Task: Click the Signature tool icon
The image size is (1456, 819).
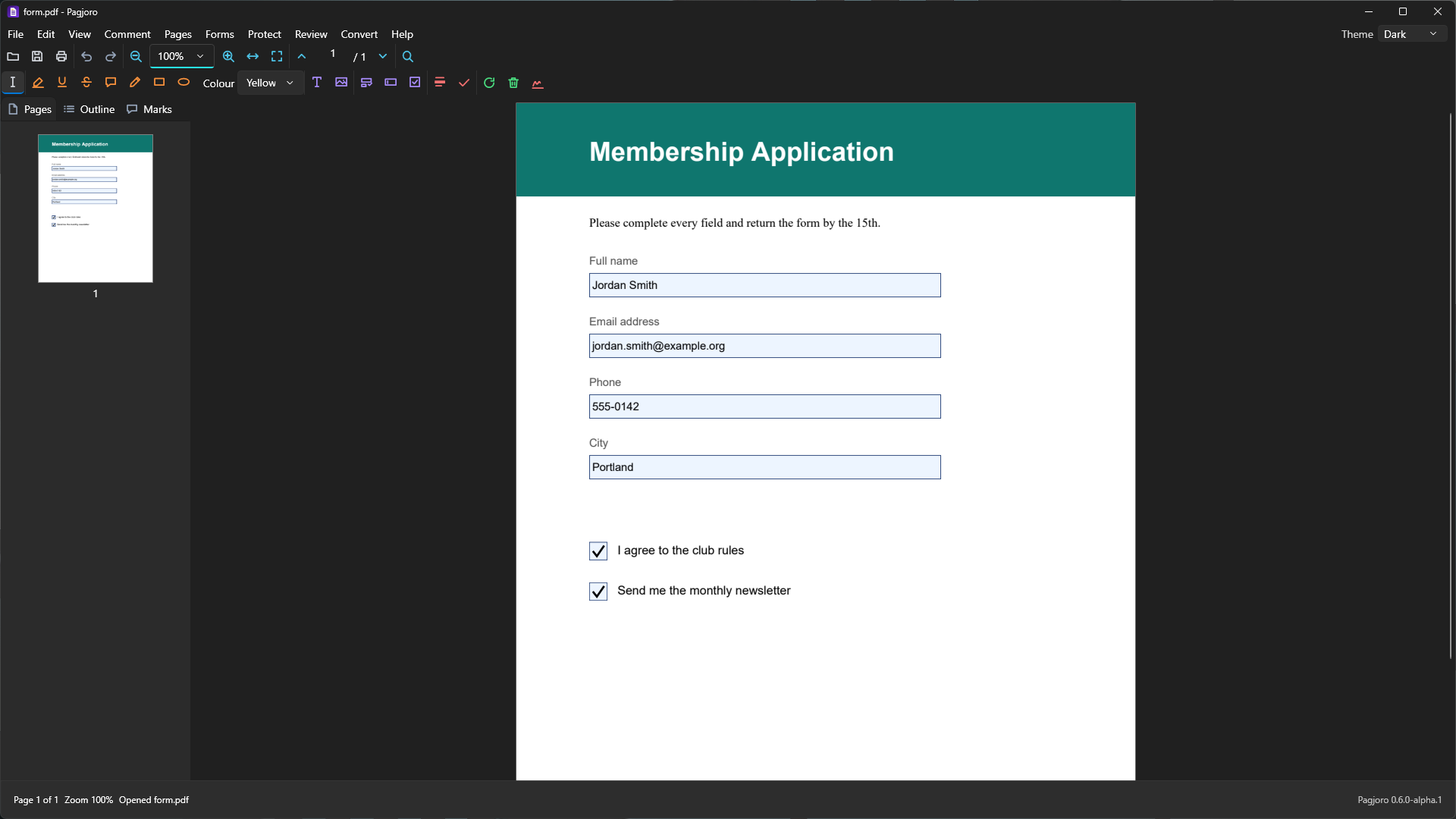Action: (538, 83)
